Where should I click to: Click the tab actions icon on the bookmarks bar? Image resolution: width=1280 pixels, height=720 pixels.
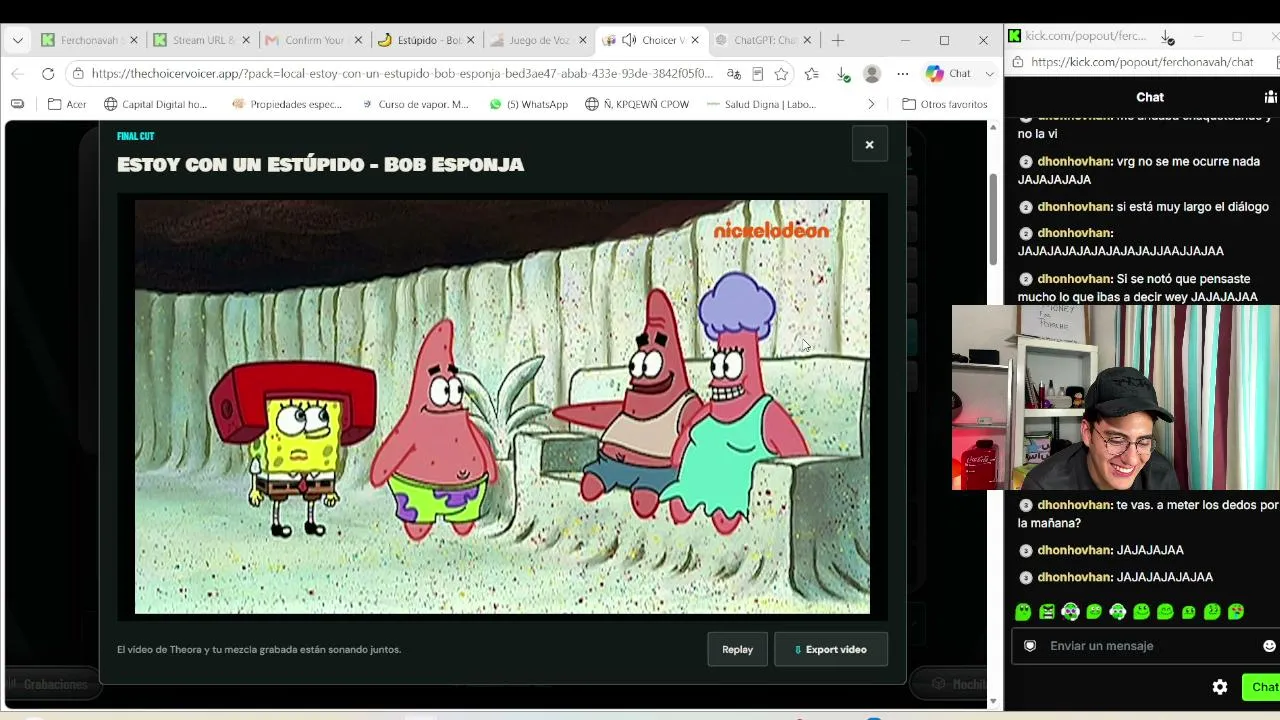17,104
